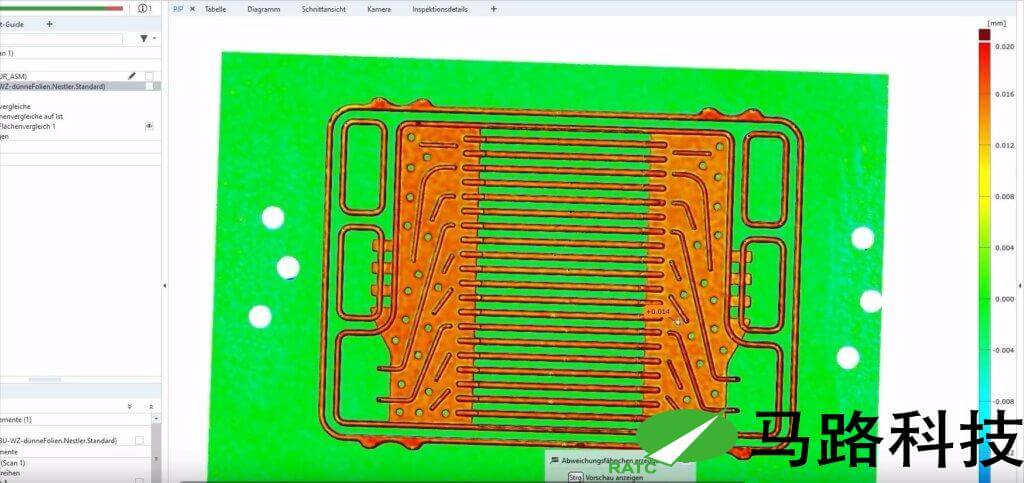Click the info icon with counter 1
Viewport: 1024px width, 483px height.
coord(144,9)
